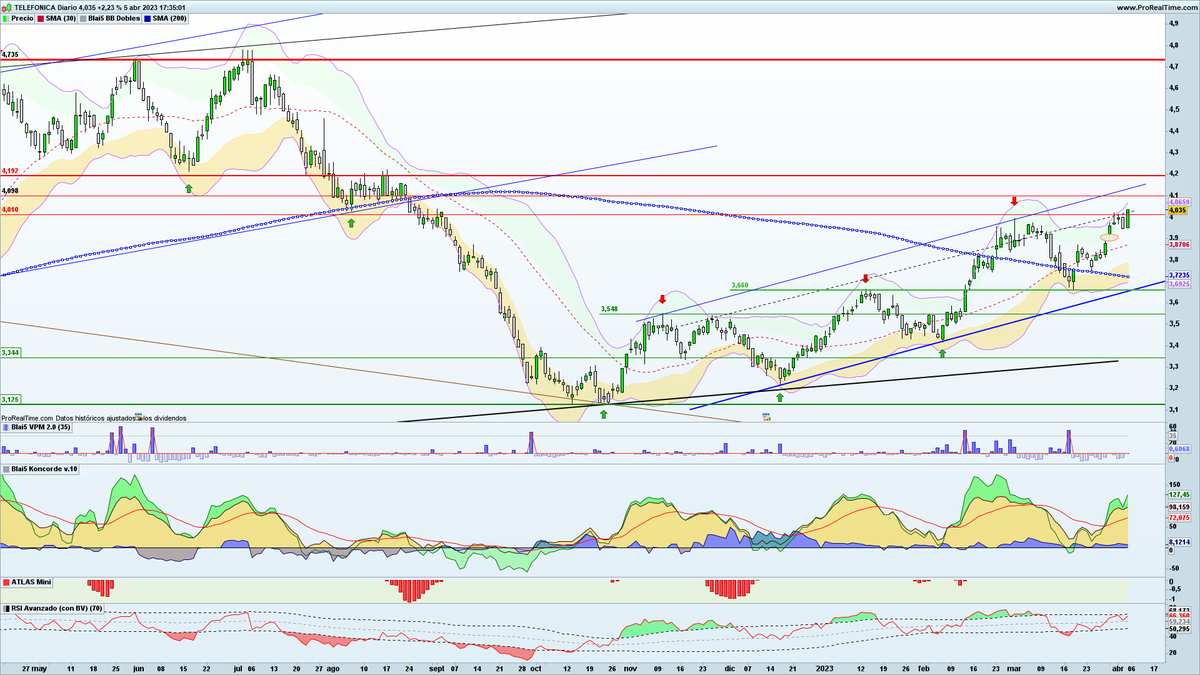Click the red down arrow near the January peak
1200x675 pixels.
pos(865,278)
